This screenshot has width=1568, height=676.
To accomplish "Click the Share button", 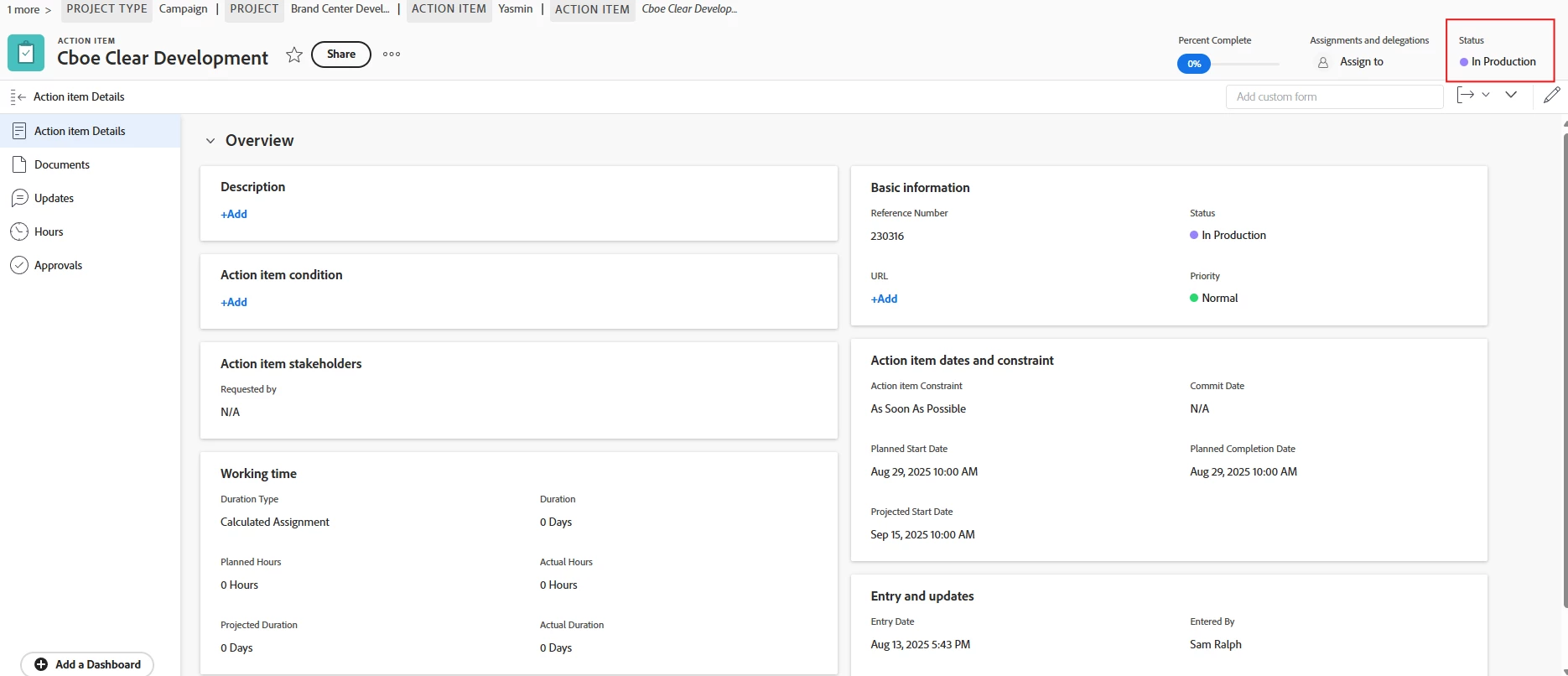I will (341, 55).
